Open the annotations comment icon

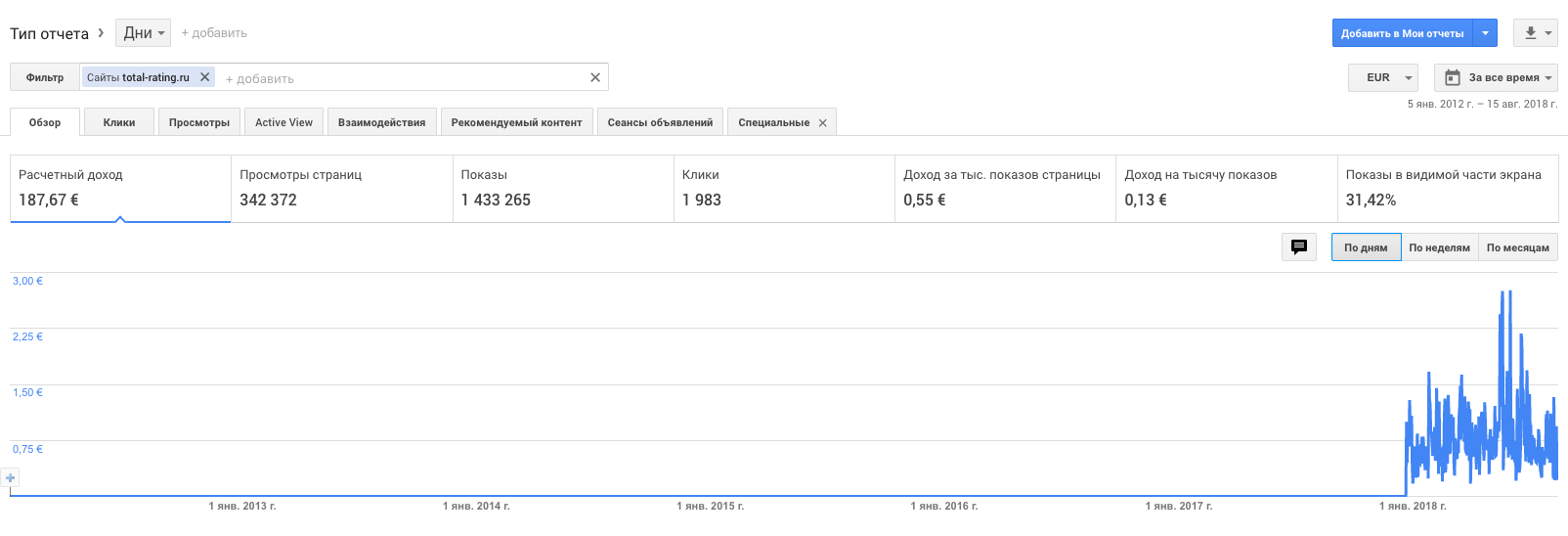(1299, 247)
